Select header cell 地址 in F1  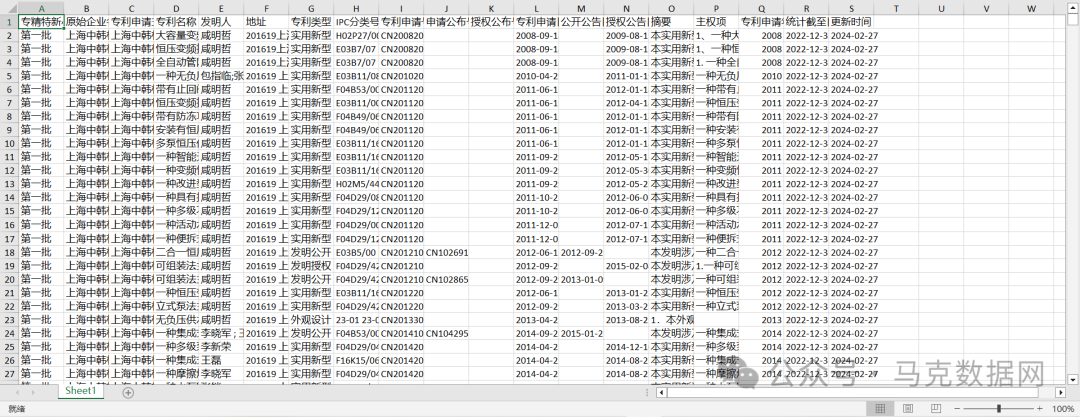(x=266, y=21)
